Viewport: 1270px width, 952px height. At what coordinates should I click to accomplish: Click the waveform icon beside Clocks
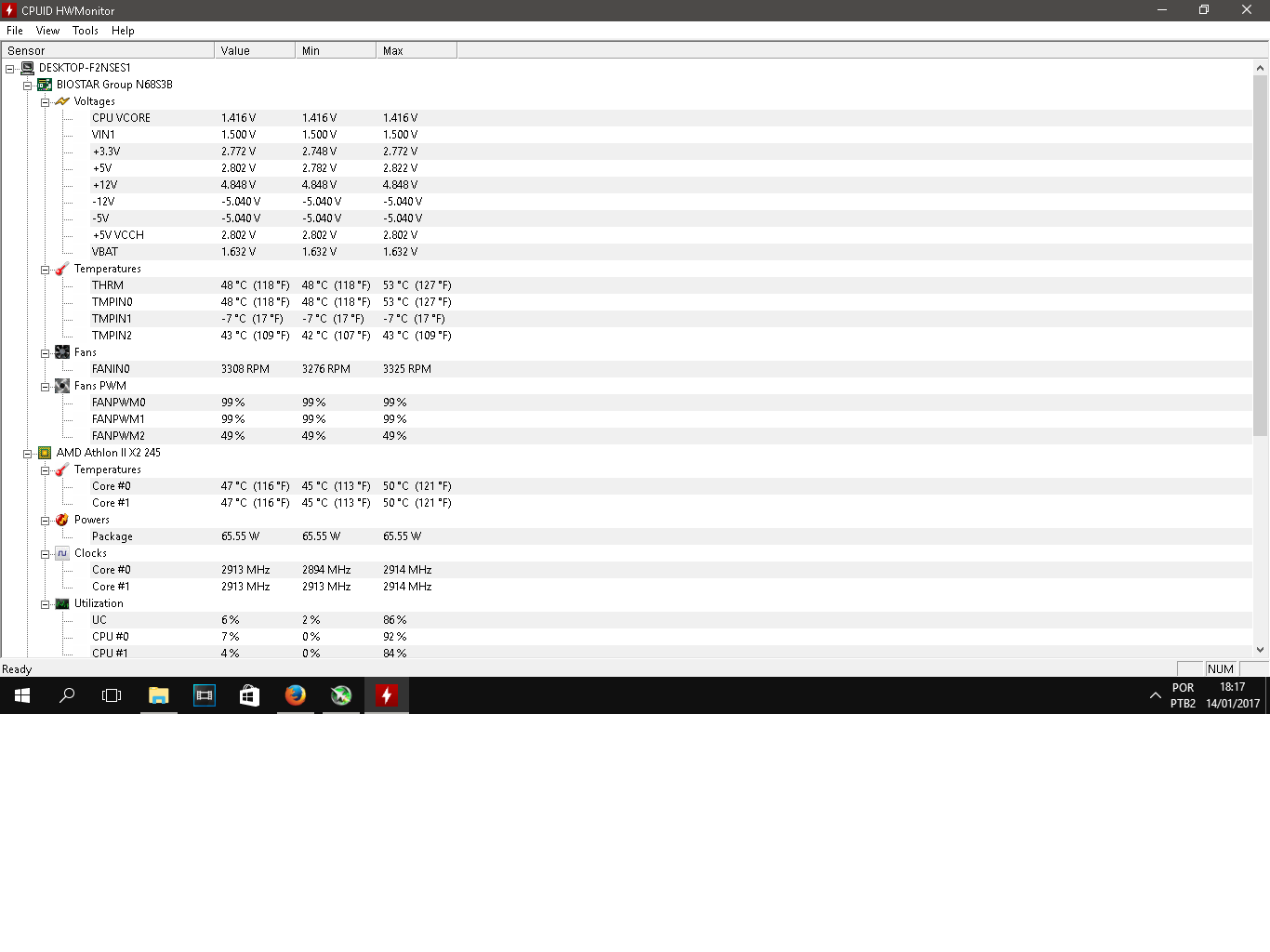(62, 553)
